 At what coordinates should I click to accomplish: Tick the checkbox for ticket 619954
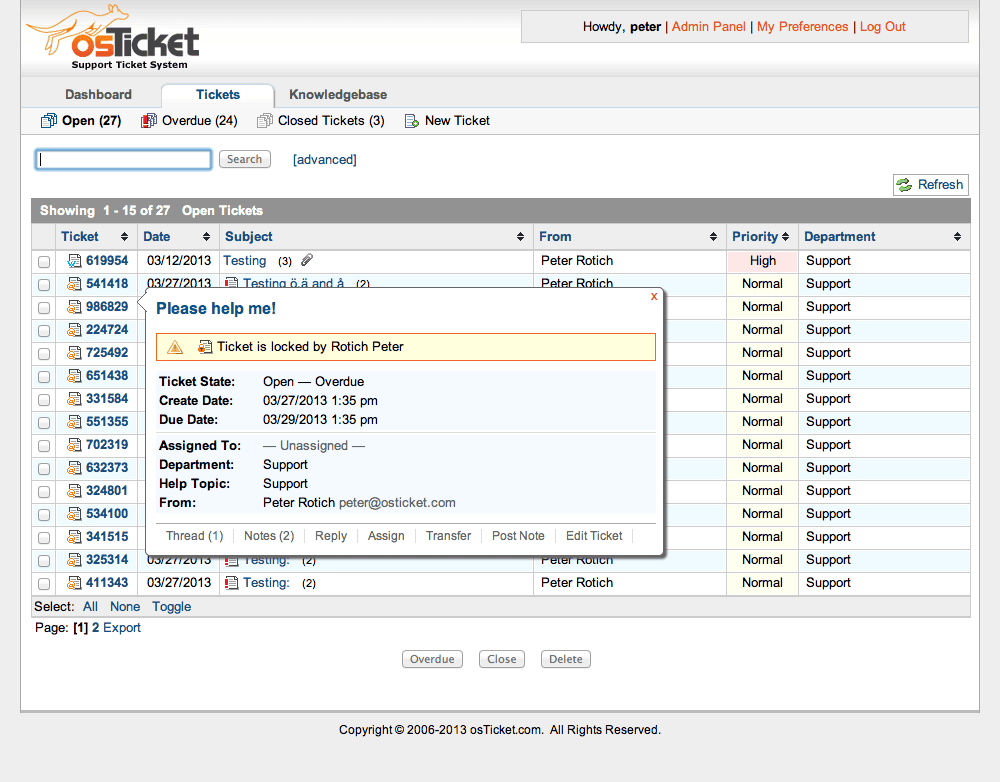pyautogui.click(x=44, y=262)
